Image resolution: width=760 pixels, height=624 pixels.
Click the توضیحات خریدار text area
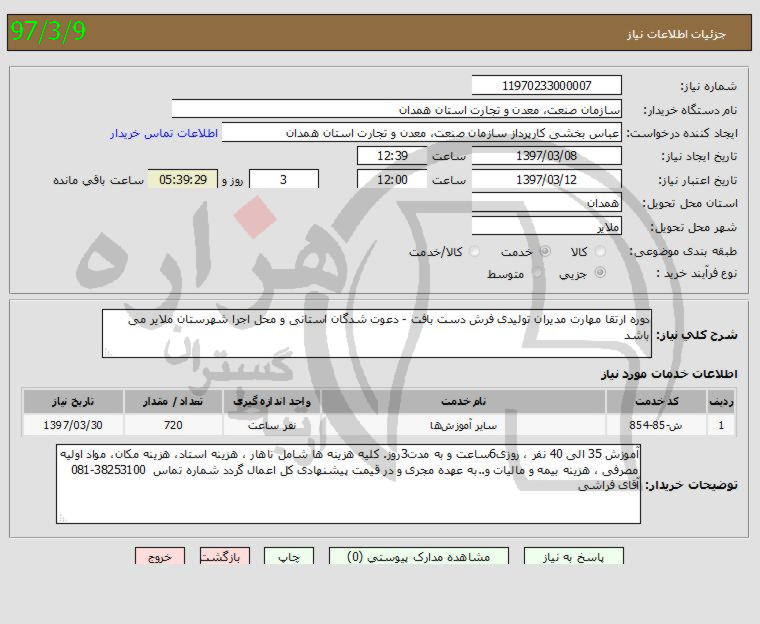(348, 484)
